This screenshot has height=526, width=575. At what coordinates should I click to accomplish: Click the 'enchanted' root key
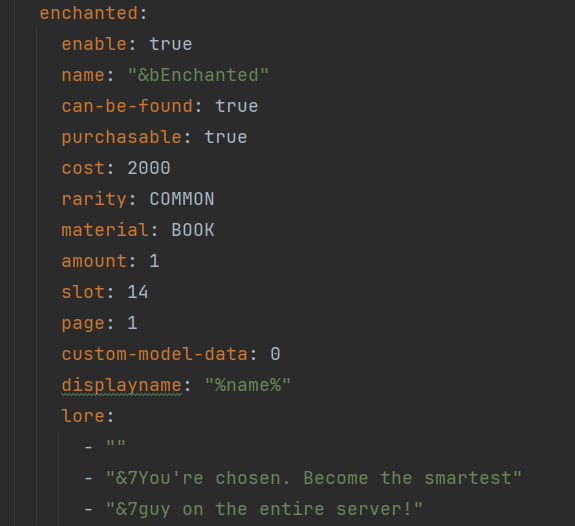(x=89, y=13)
